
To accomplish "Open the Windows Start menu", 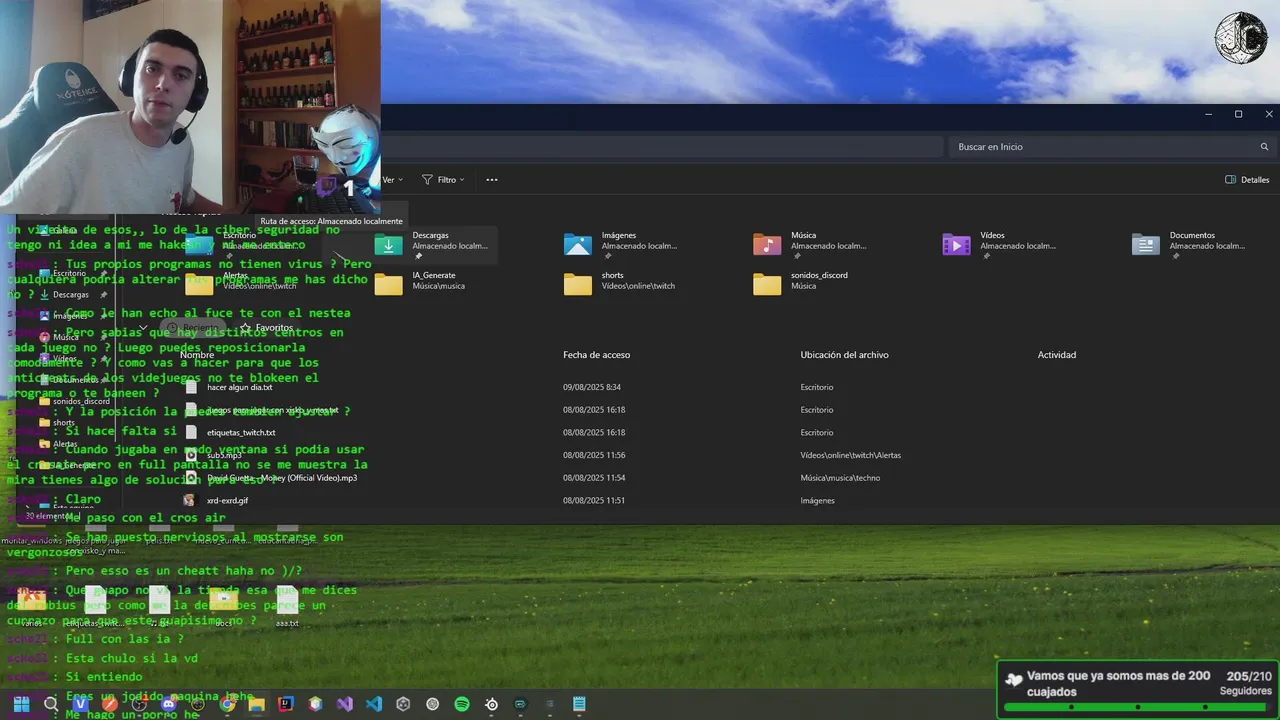I will click(21, 704).
